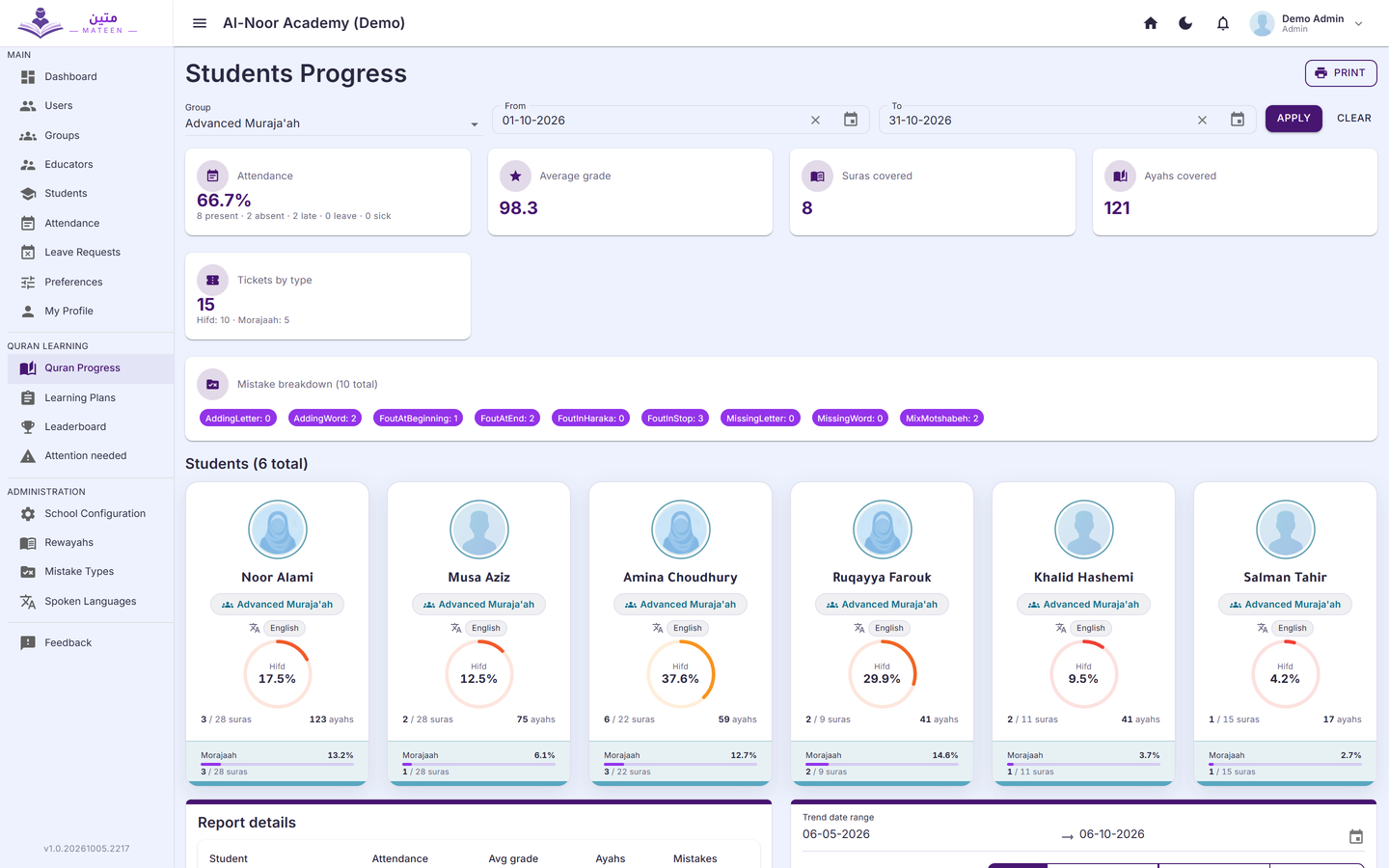Click the AddingWord: 2 mistake chip
This screenshot has width=1389, height=868.
coord(325,419)
